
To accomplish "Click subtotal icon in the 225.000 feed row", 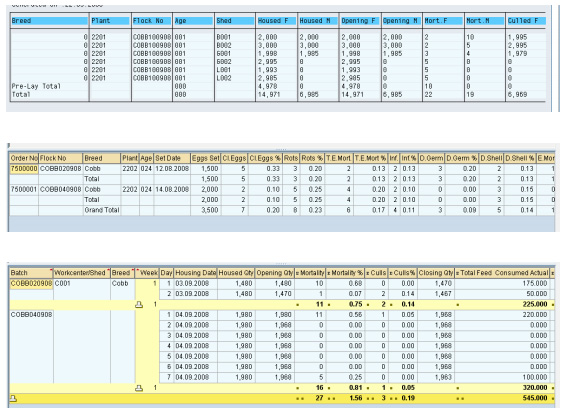I will 139,305.
